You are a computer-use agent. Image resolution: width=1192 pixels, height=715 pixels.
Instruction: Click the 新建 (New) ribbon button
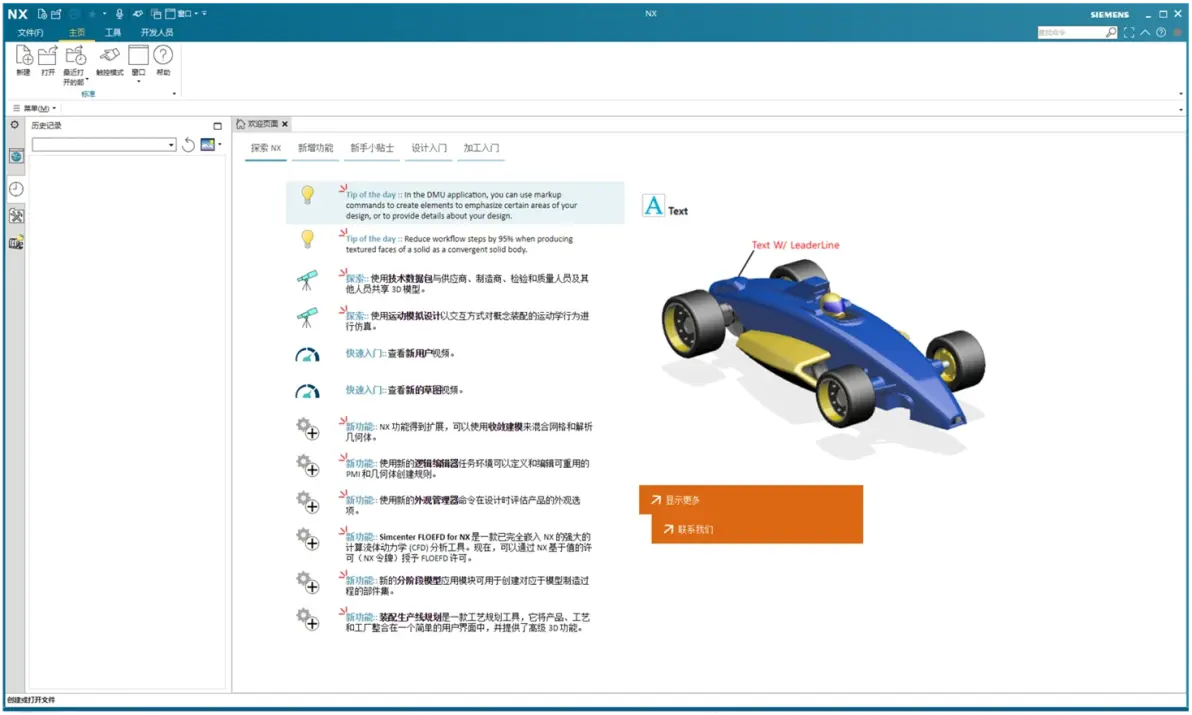coord(24,60)
